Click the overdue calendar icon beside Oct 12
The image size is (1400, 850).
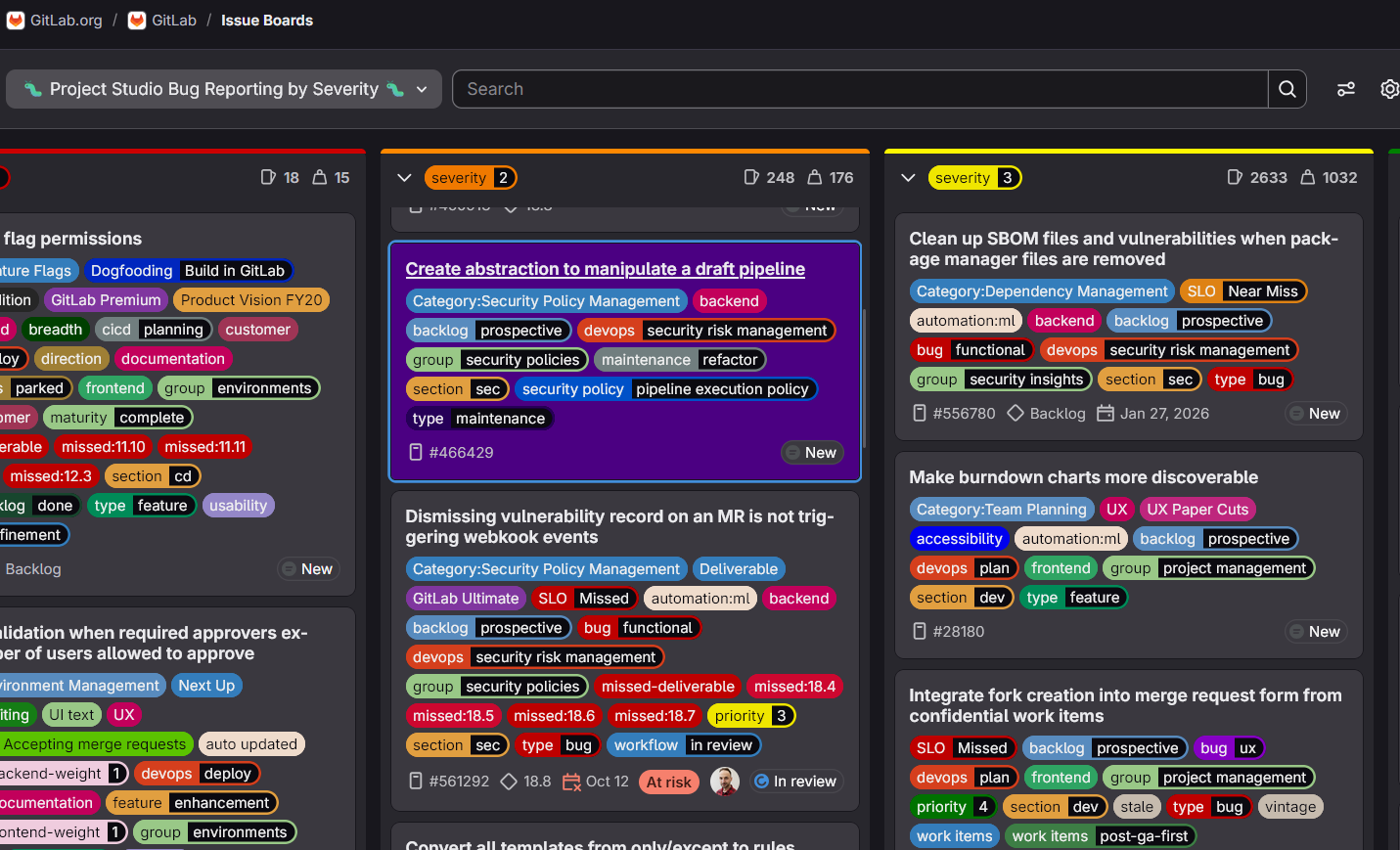[x=571, y=782]
